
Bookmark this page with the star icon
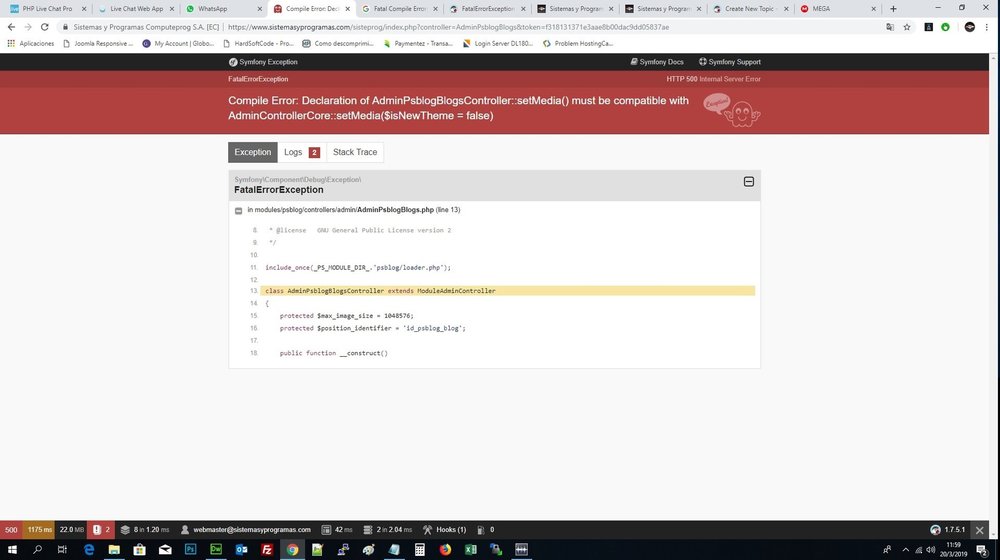907,27
